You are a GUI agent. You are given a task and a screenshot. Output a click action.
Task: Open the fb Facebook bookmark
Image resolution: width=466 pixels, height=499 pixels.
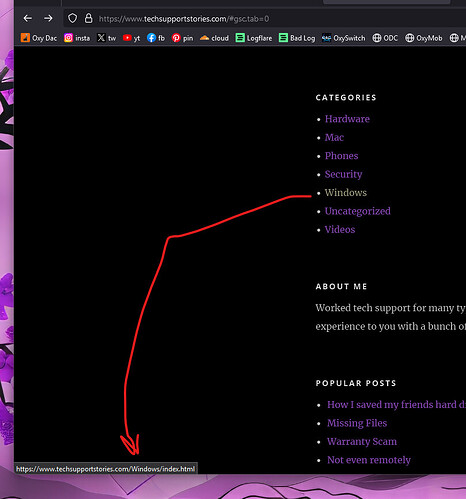[x=156, y=38]
